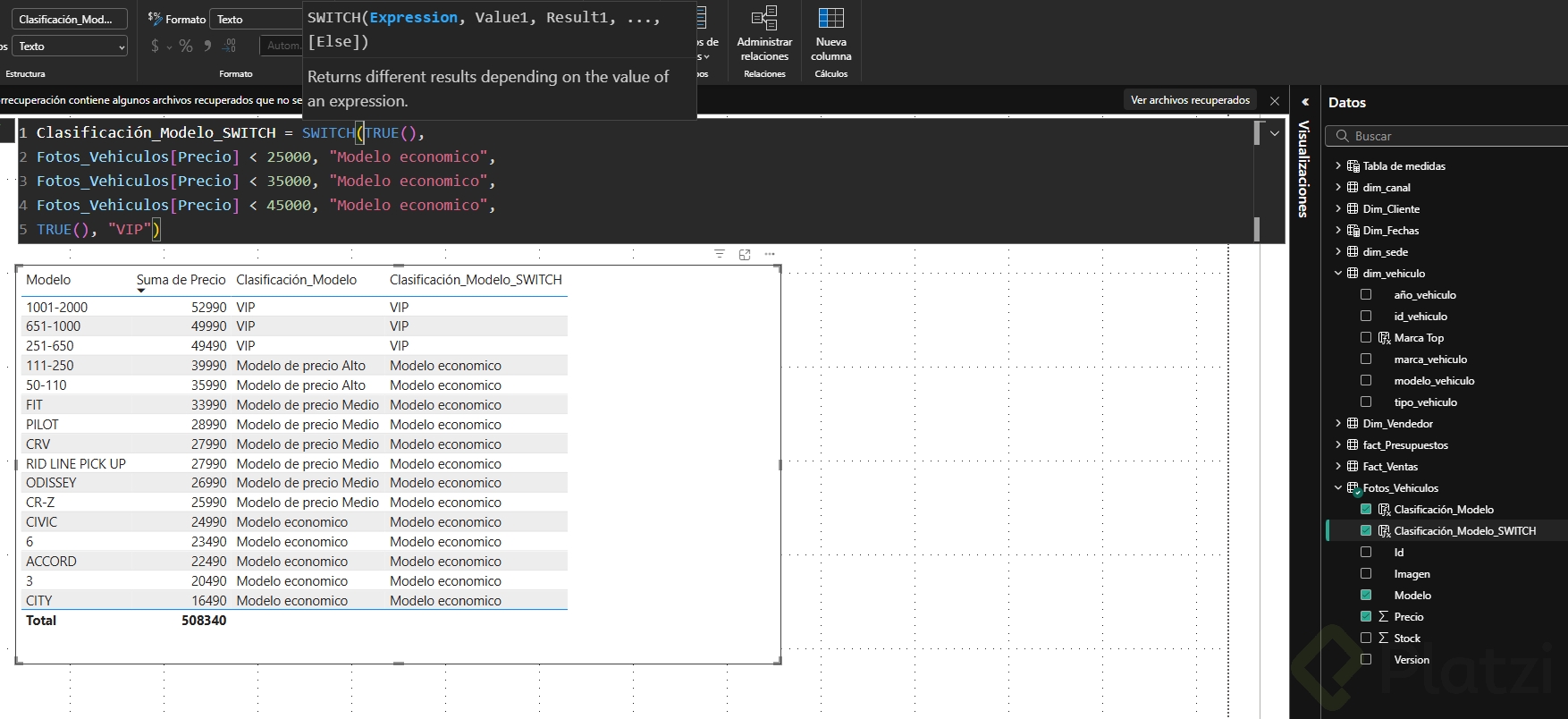
Task: Click the percentage format icon
Action: pyautogui.click(x=186, y=46)
